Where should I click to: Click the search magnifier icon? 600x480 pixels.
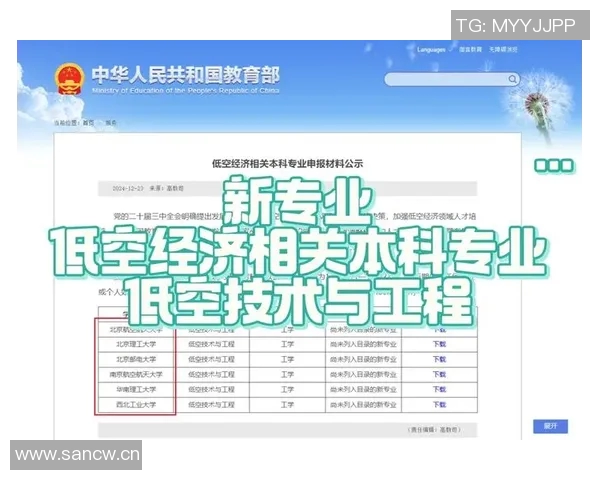(512, 79)
